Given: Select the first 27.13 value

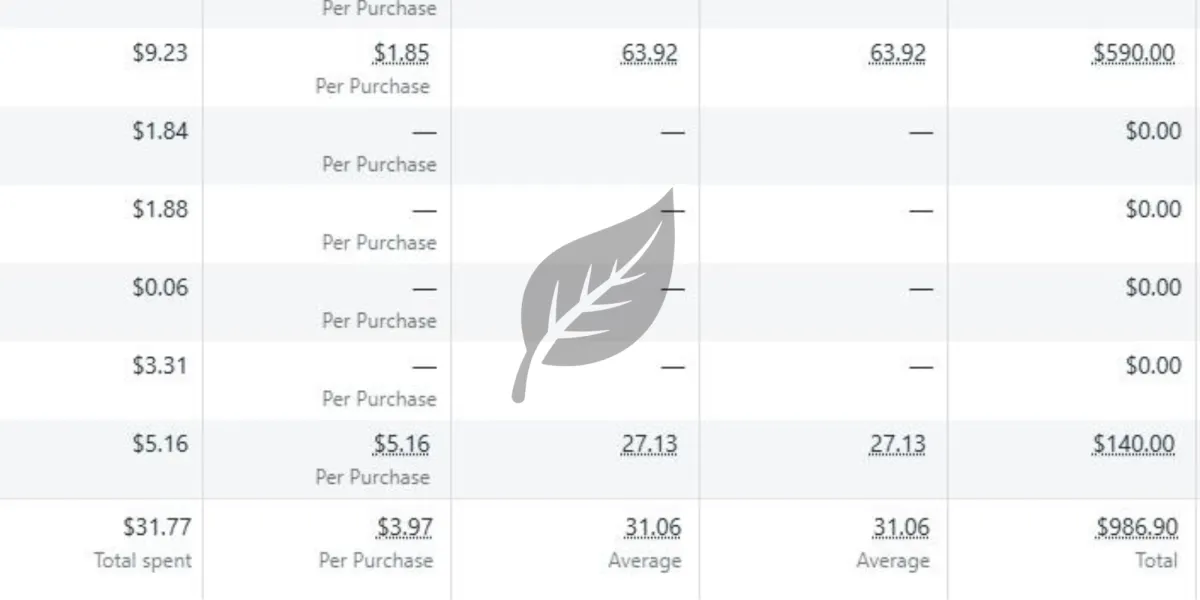Looking at the screenshot, I should coord(649,443).
